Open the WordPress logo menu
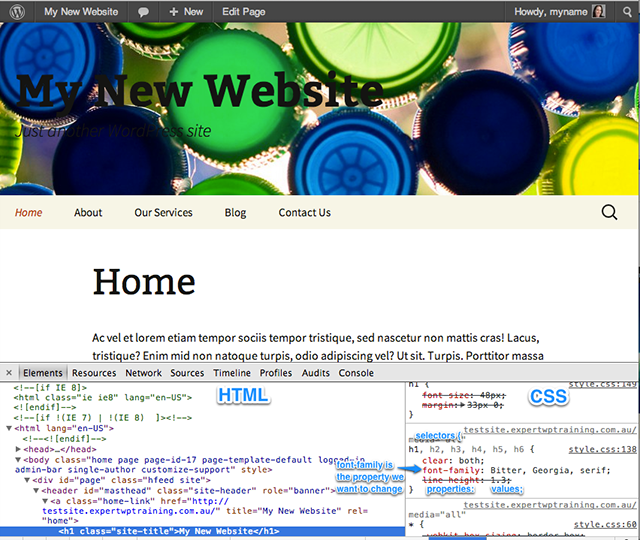This screenshot has width=640, height=540. click(x=17, y=11)
